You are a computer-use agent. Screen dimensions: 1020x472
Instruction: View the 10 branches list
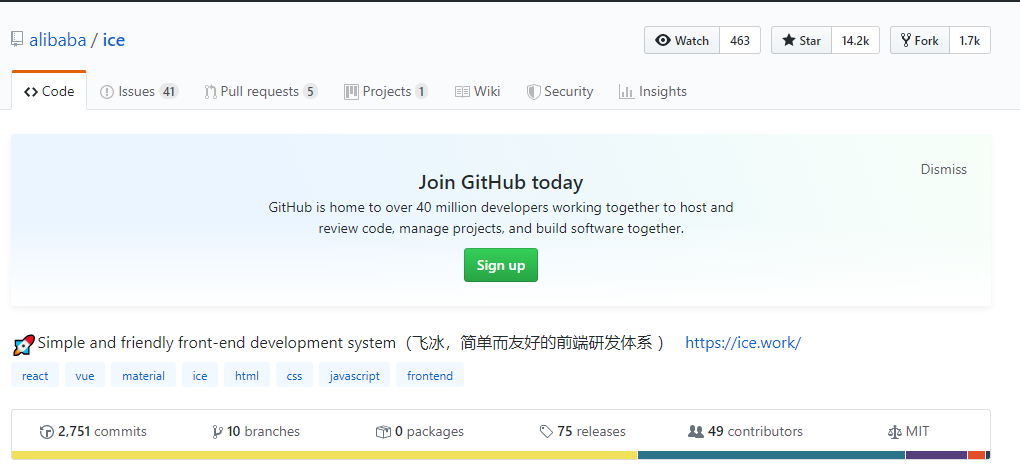click(x=256, y=431)
